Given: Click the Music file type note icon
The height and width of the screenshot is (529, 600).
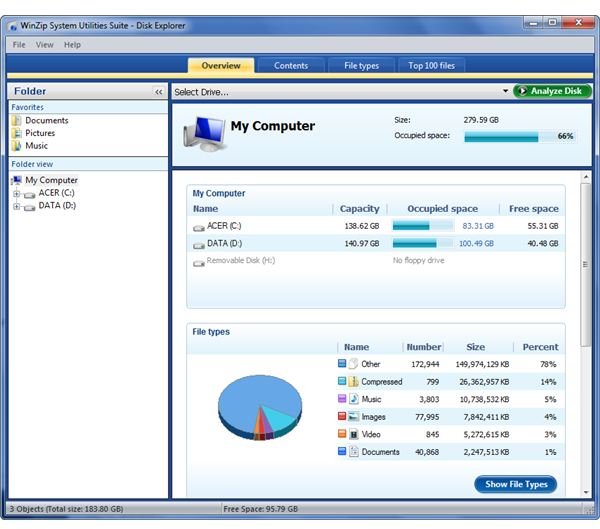Looking at the screenshot, I should click(x=354, y=398).
